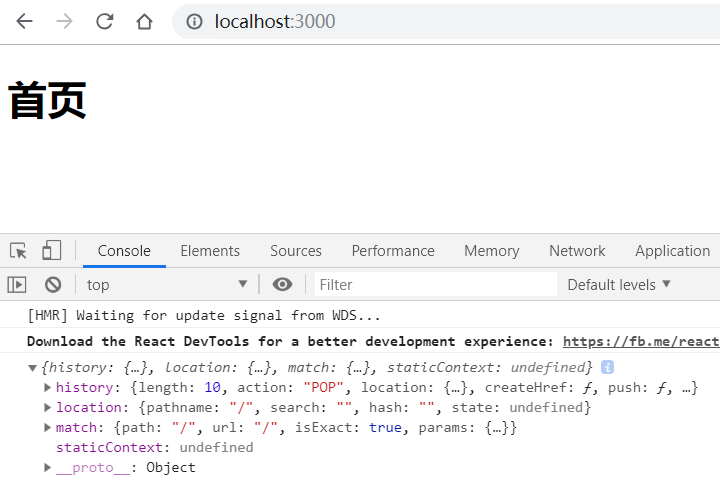Image resolution: width=720 pixels, height=480 pixels.
Task: Click the blue info badge on the object
Action: point(607,367)
